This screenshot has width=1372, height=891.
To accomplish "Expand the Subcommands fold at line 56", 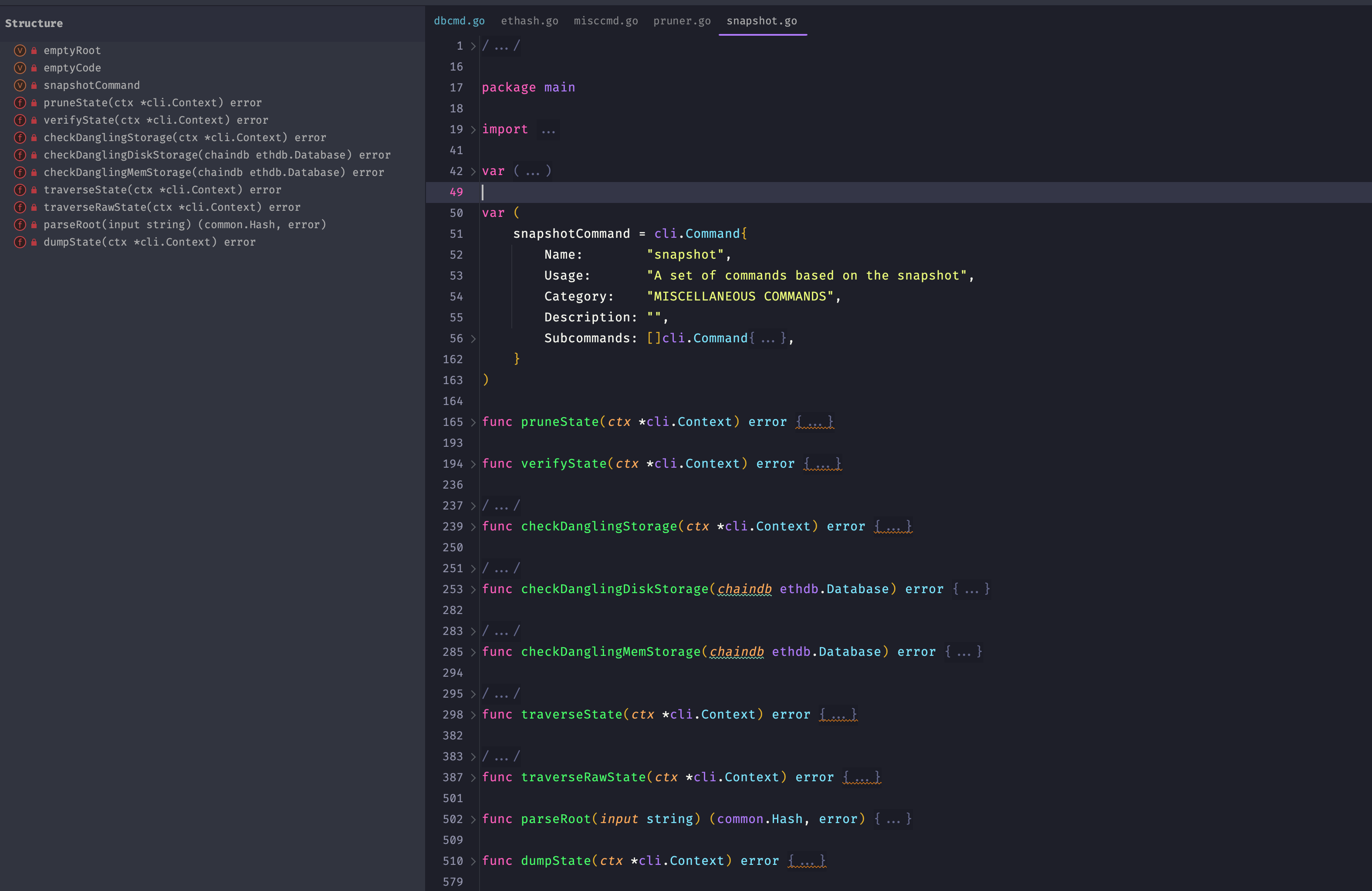I will pos(473,338).
